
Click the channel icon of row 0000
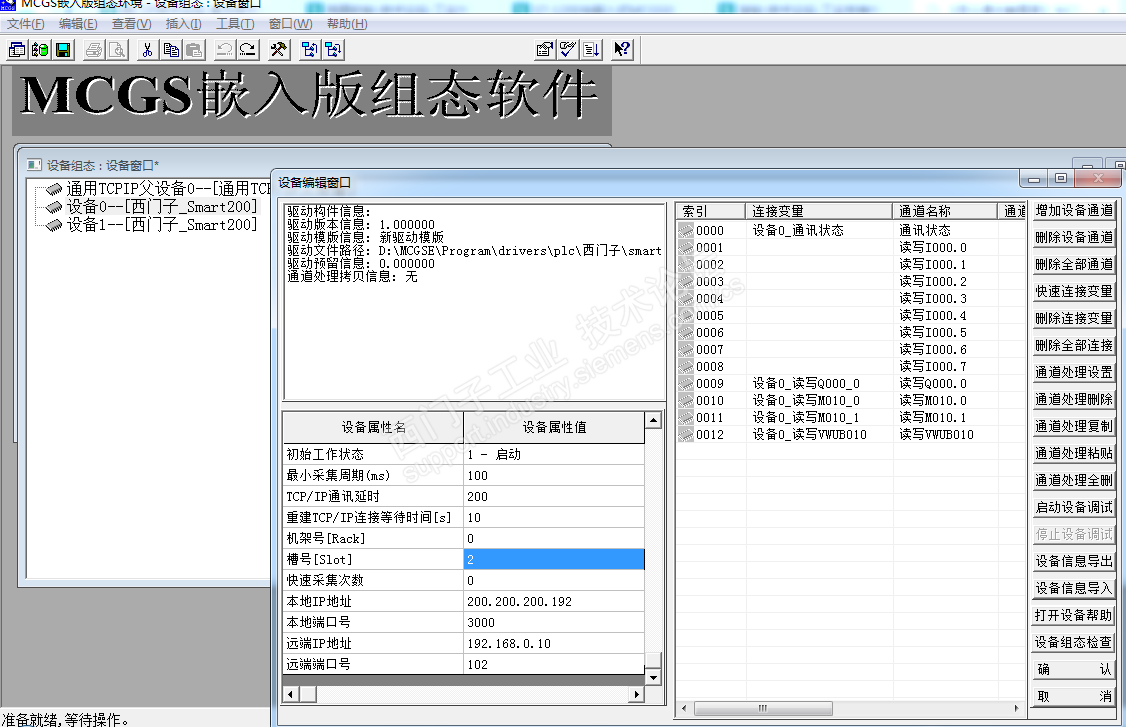point(686,231)
